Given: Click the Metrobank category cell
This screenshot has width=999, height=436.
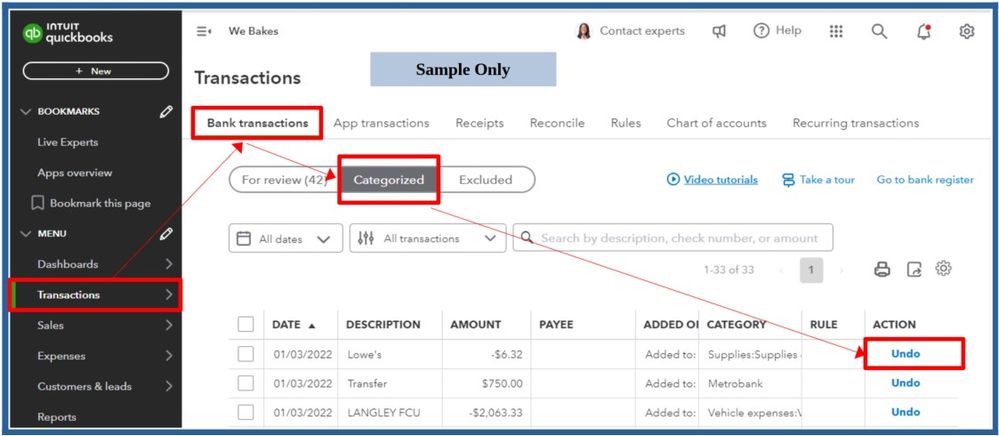Looking at the screenshot, I should pyautogui.click(x=735, y=384).
